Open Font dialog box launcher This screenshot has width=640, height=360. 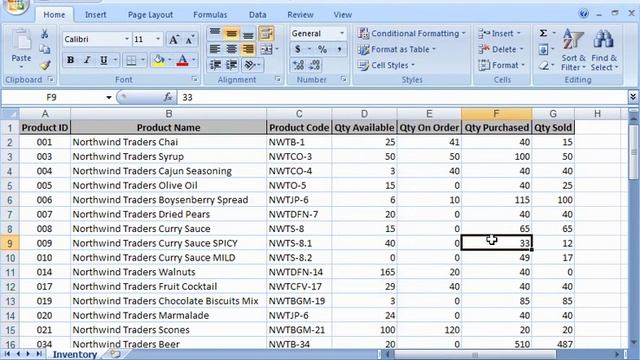pos(195,79)
